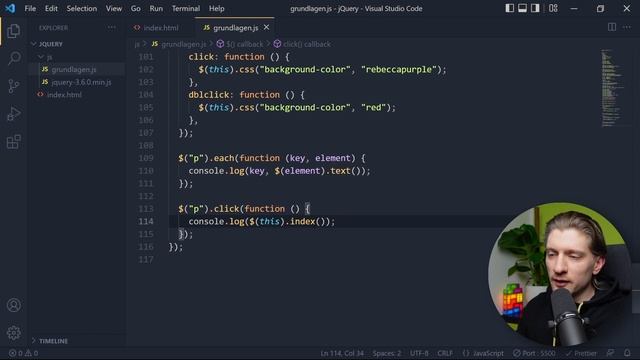The image size is (640, 360).
Task: Click the feedback icon in status bar
Action: 610,353
